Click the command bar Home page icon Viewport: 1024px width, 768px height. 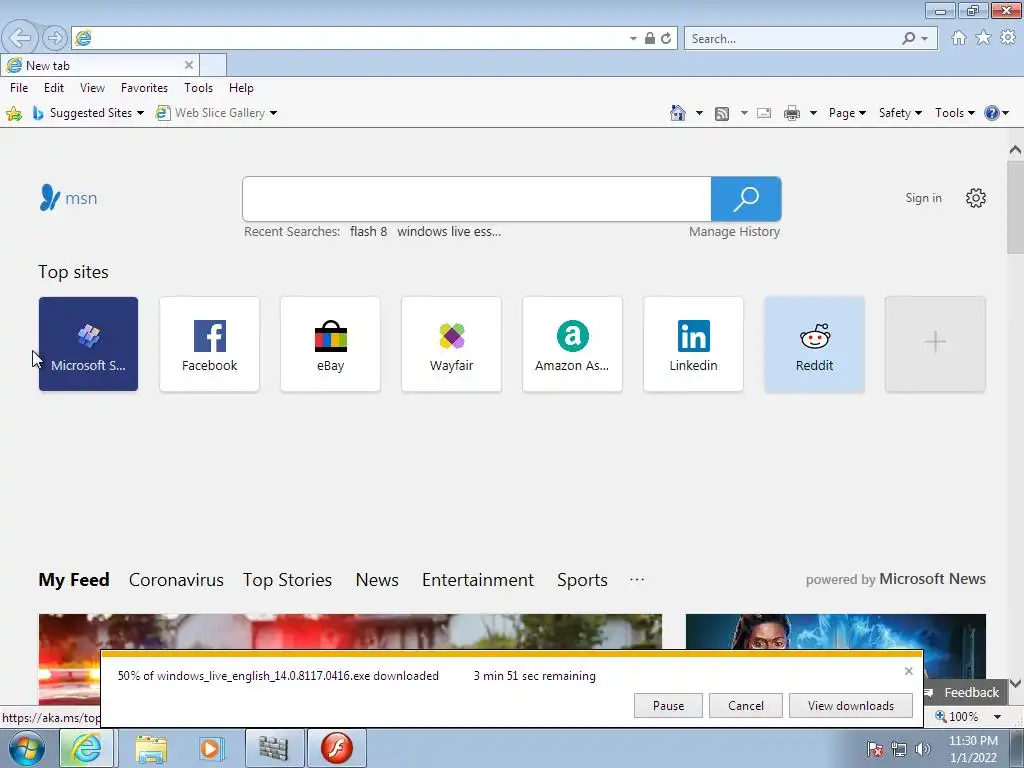tap(678, 113)
